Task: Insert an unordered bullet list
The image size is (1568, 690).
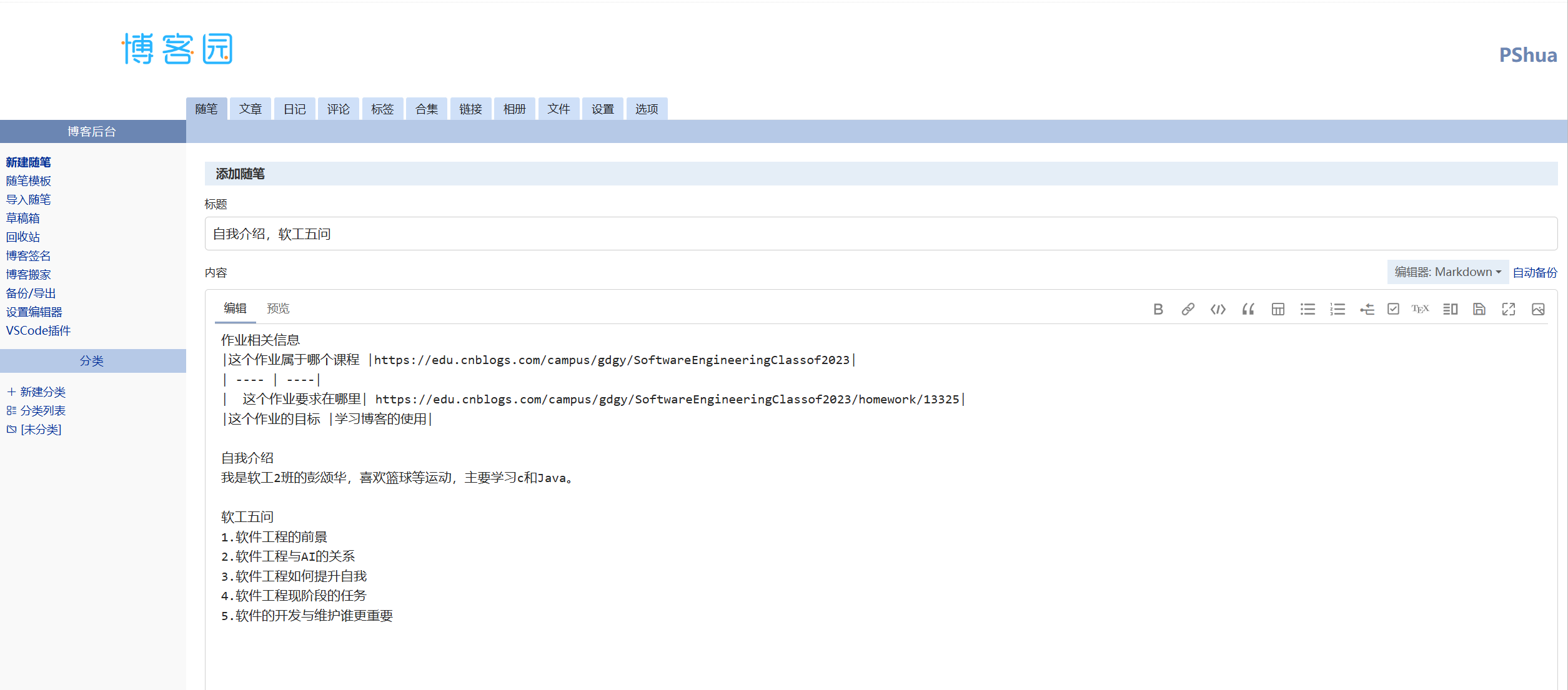Action: 1307,309
